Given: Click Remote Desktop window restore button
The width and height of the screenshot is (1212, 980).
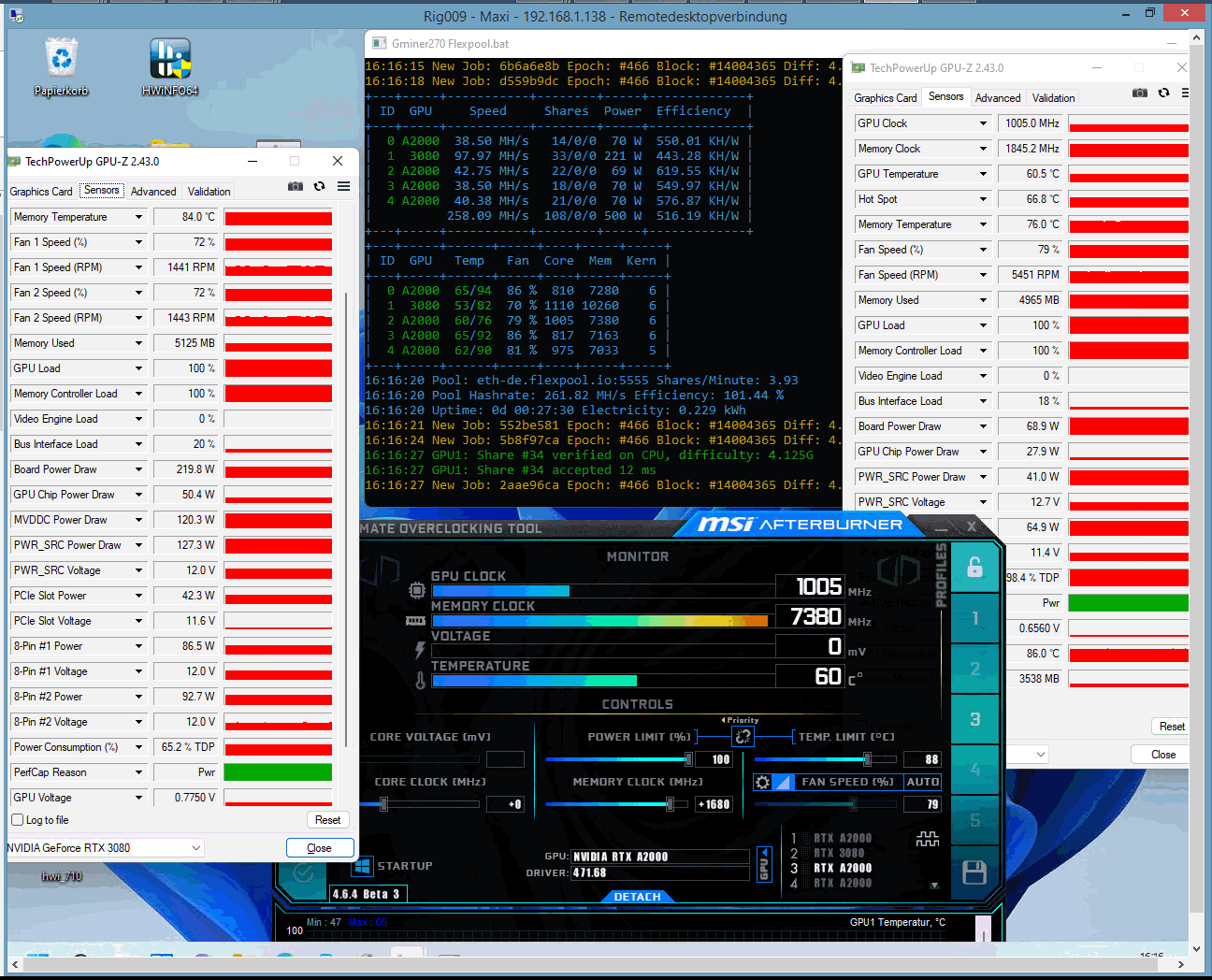Looking at the screenshot, I should coord(1150,13).
